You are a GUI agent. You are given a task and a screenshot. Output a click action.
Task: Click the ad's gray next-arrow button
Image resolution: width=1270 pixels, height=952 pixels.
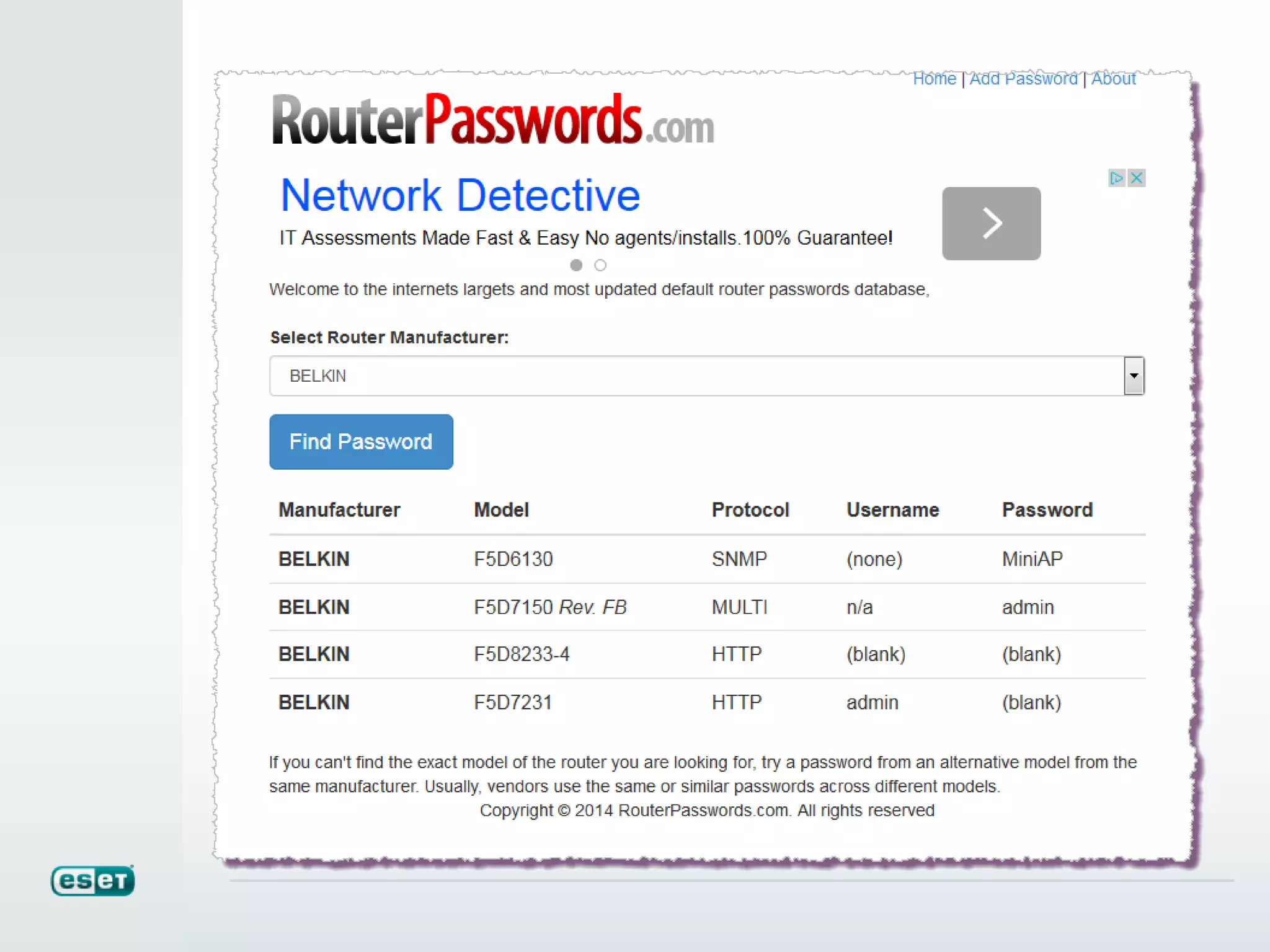[x=991, y=223]
